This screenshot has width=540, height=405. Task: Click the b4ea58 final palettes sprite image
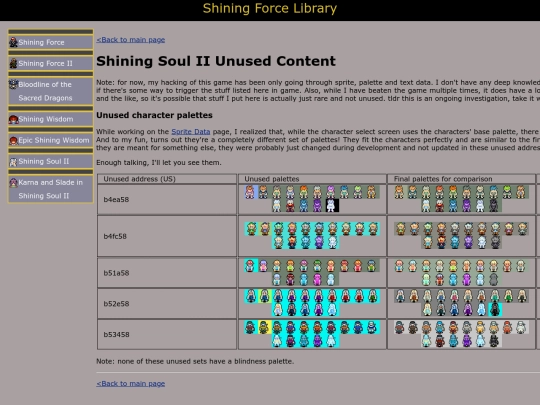461,199
